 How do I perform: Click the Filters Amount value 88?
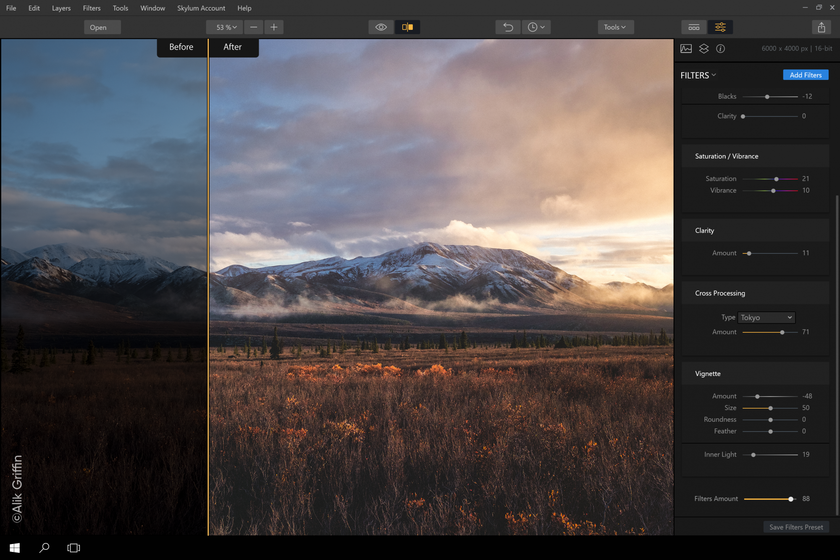tap(806, 499)
